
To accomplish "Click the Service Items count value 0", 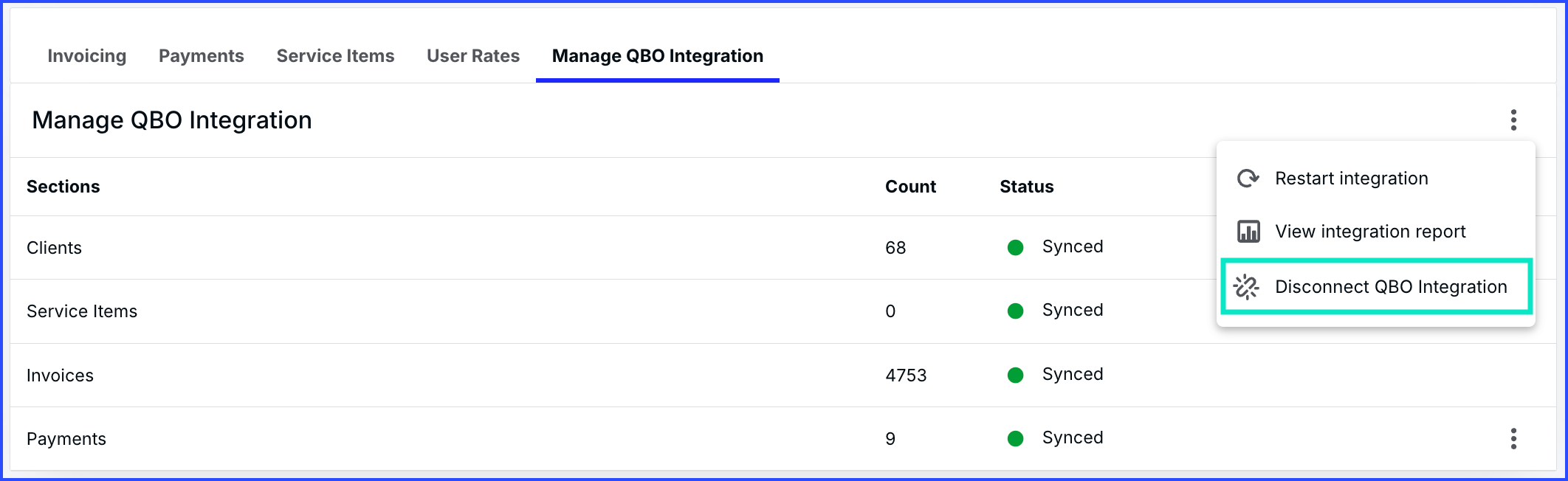I will (x=890, y=311).
